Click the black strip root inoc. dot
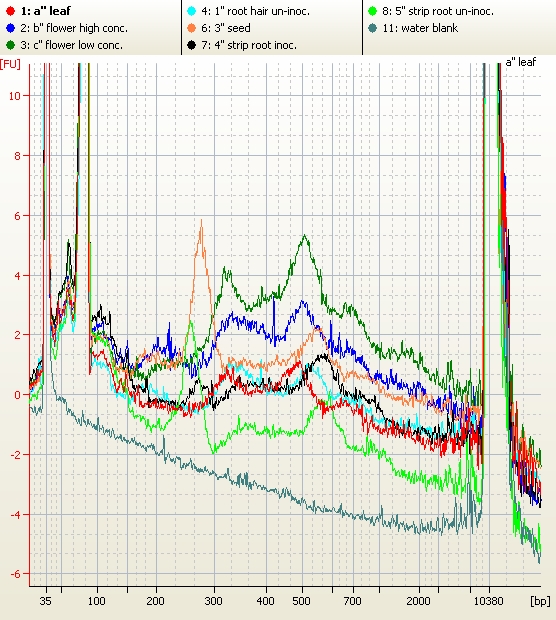Screen dimensions: 556x620 (x=191, y=45)
